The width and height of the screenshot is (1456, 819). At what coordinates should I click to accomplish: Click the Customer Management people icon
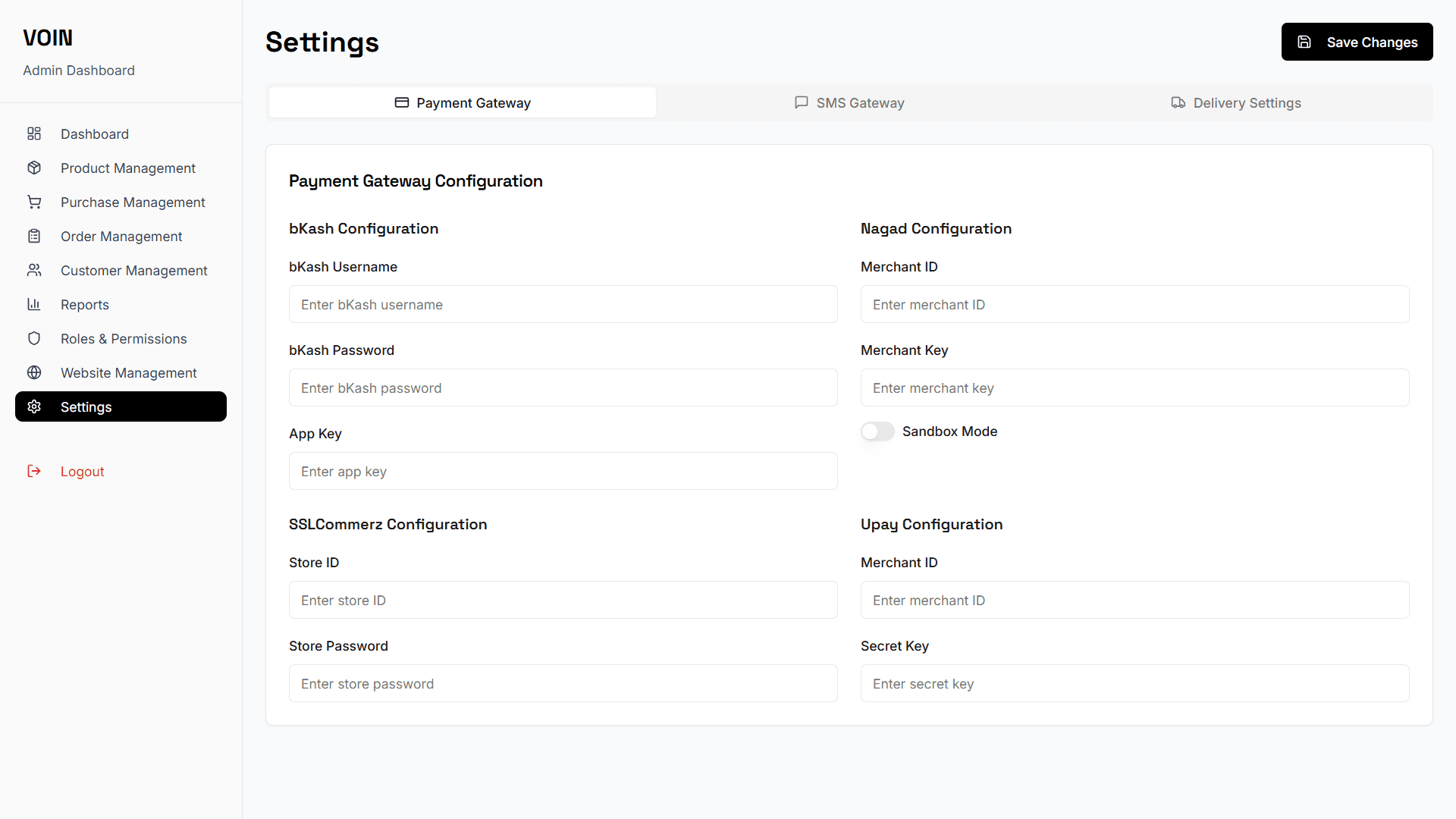(34, 271)
